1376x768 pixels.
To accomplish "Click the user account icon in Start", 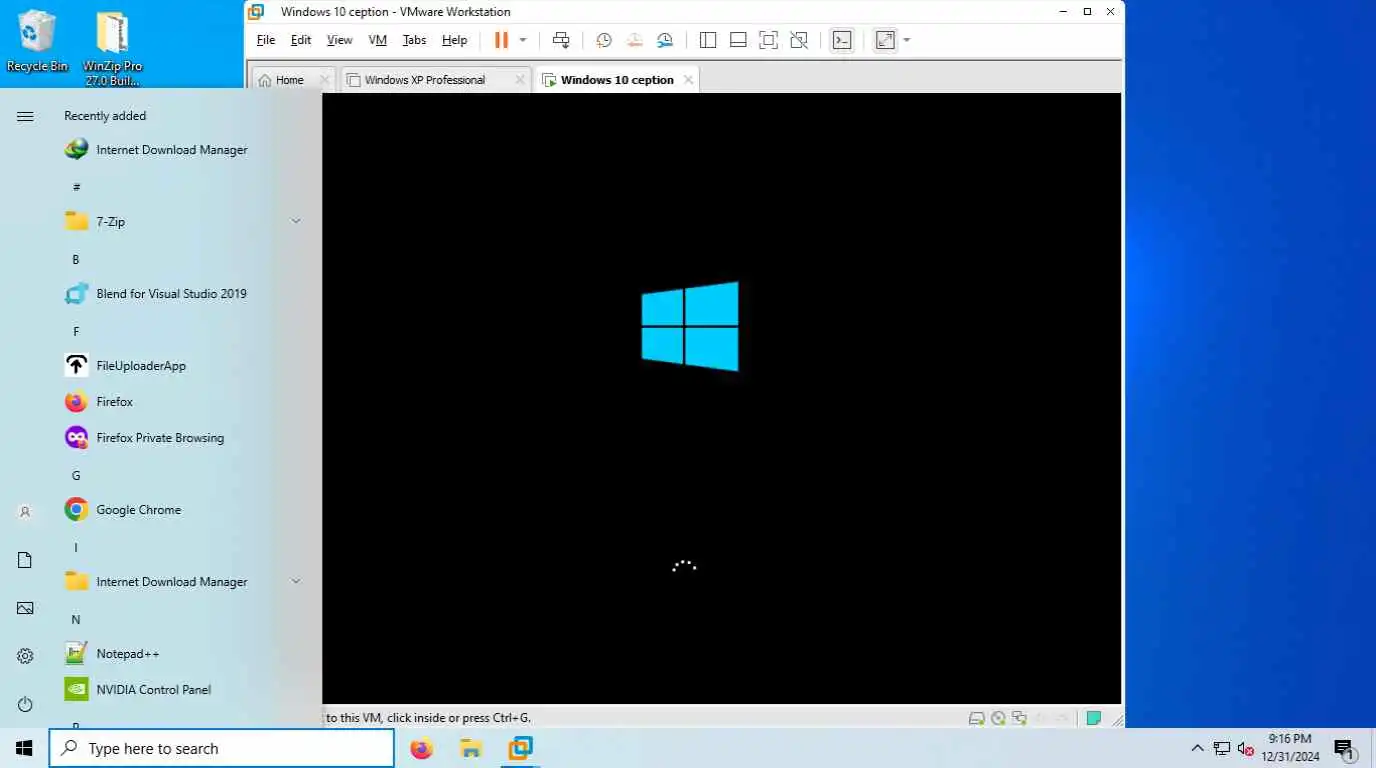I will pyautogui.click(x=25, y=512).
